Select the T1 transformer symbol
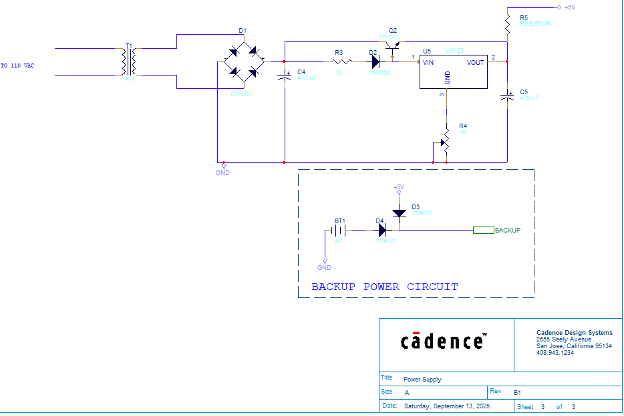624x416 pixels. 129,62
